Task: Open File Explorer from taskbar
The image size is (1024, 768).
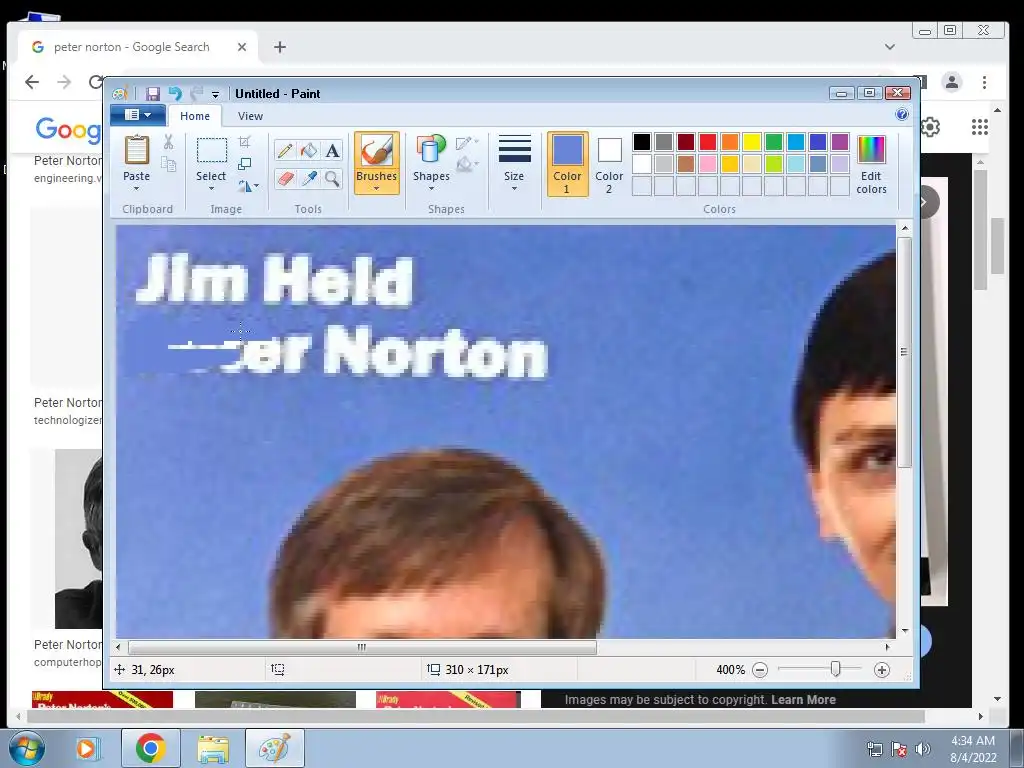Action: [213, 748]
